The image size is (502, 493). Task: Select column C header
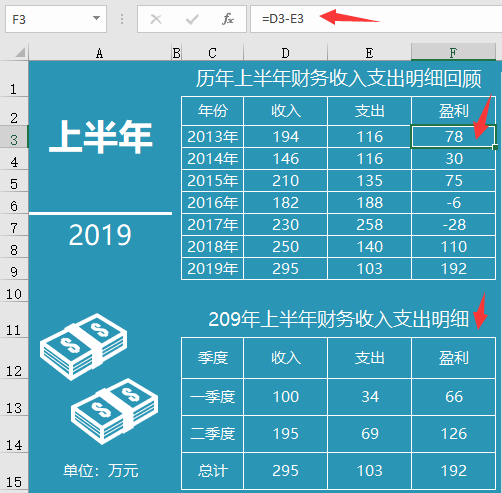(x=213, y=53)
